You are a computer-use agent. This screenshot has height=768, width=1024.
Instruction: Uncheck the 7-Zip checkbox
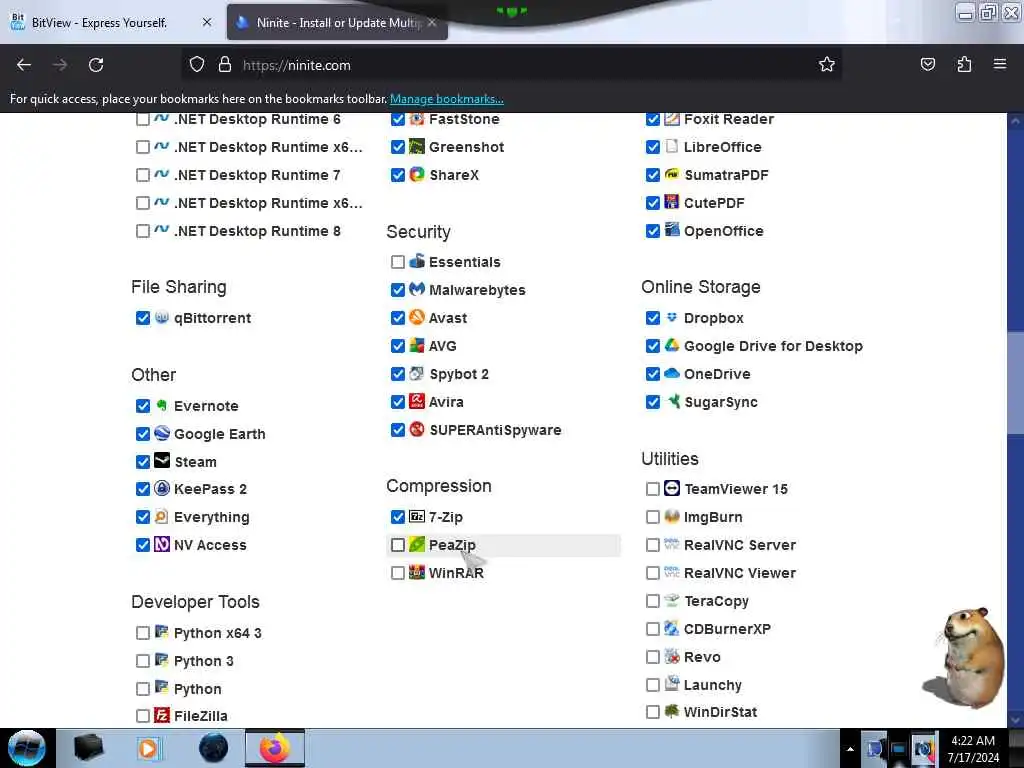coord(398,517)
